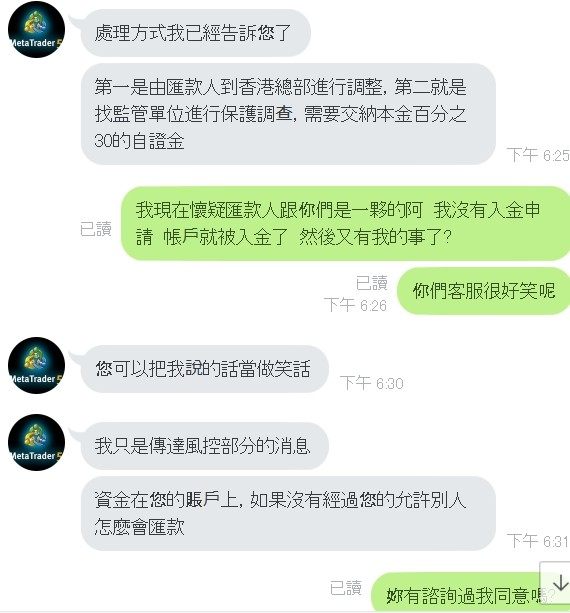Click the top MetaTrader 5 avatar
Viewport: 570px width, 613px height.
pos(36,30)
